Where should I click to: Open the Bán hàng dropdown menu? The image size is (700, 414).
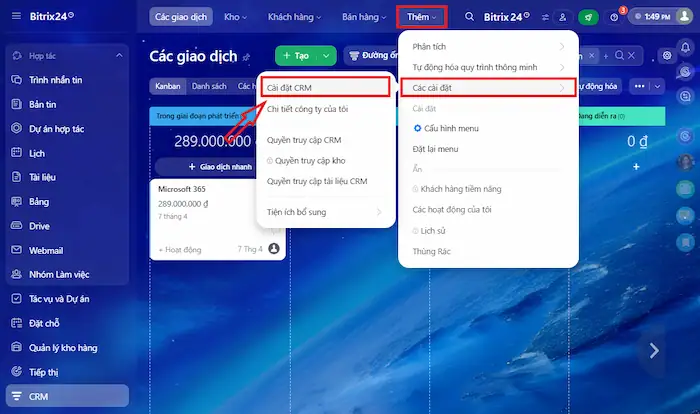pos(364,17)
